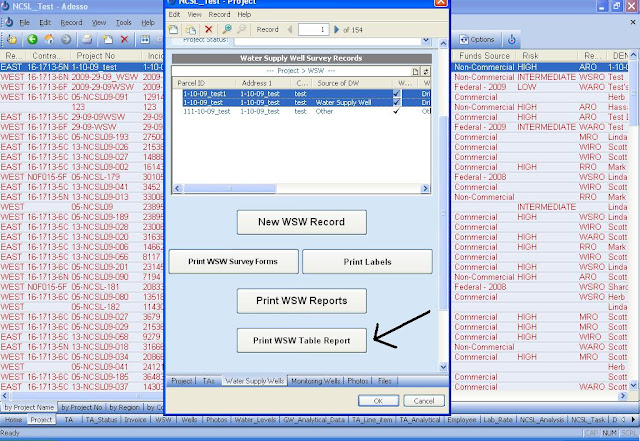Viewport: 640px width, 441px height.
Task: Switch to the Files tab in Project dialog
Action: point(384,381)
